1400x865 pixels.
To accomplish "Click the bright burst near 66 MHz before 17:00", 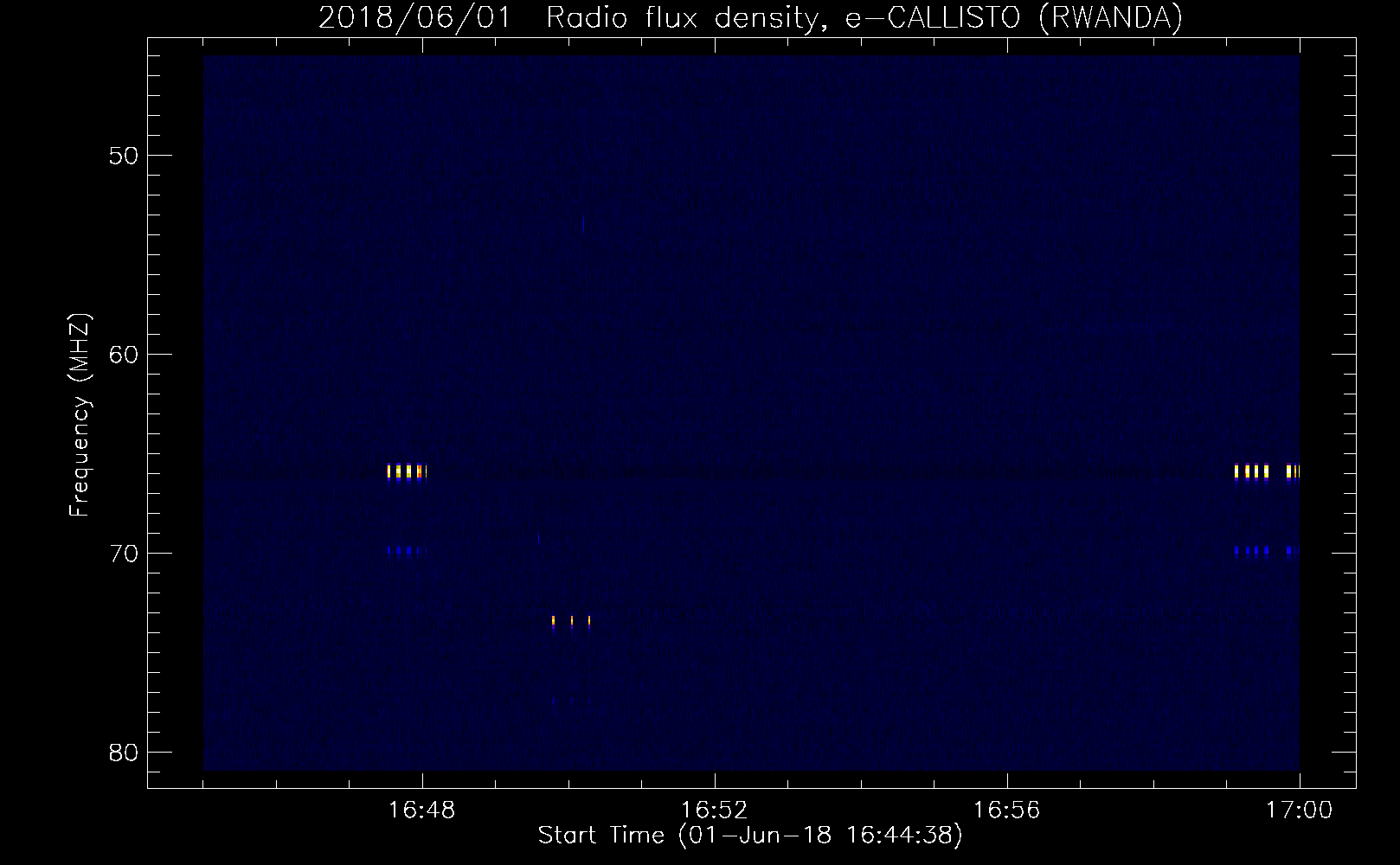I will (x=1267, y=471).
